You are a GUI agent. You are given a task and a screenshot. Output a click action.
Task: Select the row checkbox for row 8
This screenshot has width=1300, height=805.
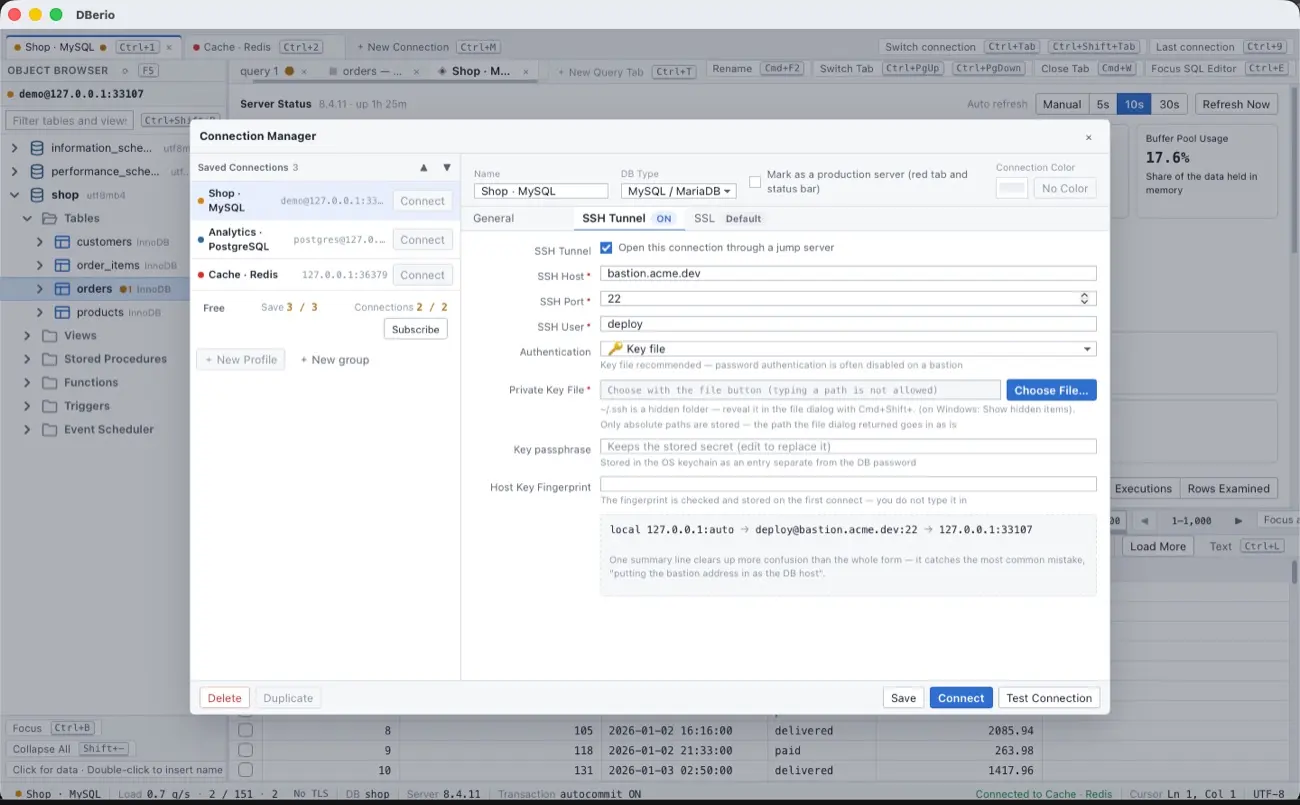pyautogui.click(x=245, y=731)
